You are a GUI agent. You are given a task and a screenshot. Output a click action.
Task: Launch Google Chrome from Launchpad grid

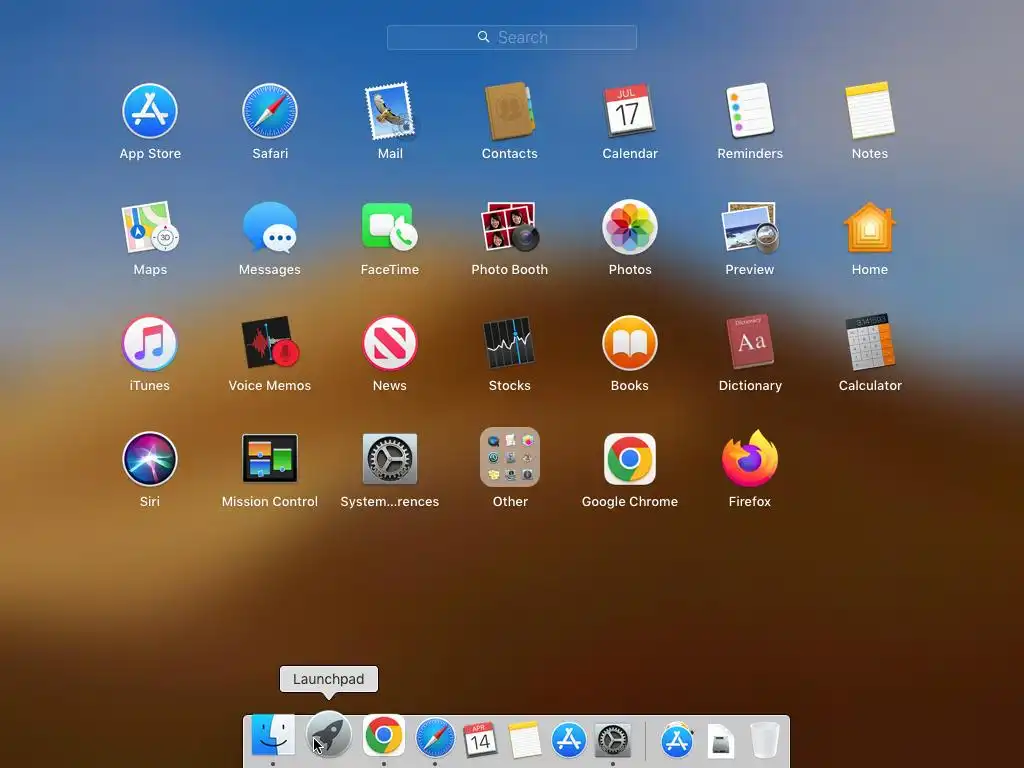point(630,459)
